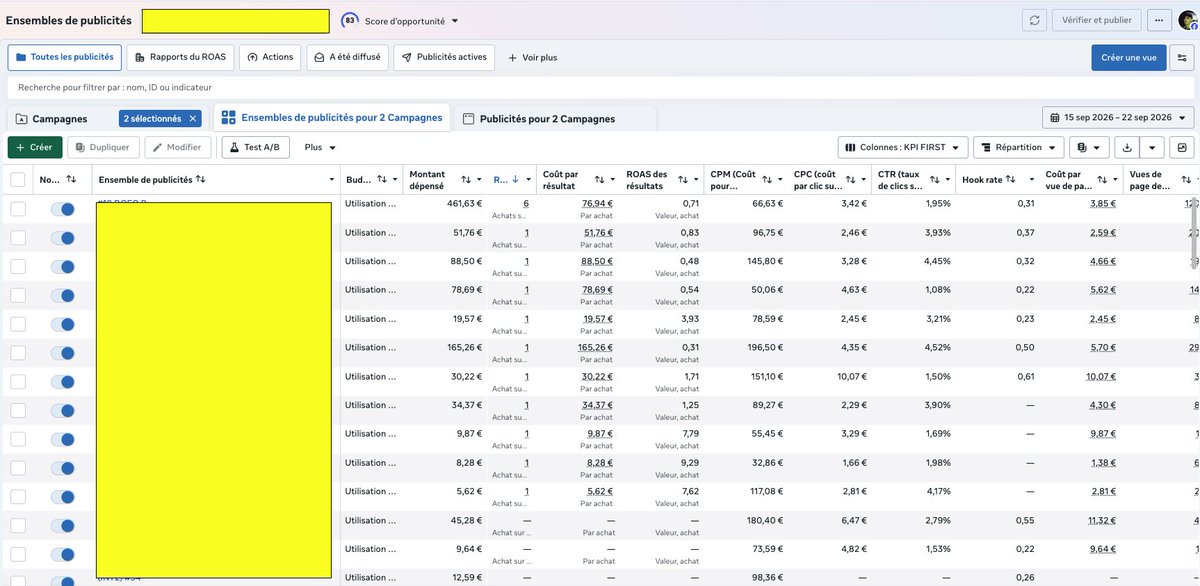
Task: Open the underlined 76,94 € cost per result
Action: pyautogui.click(x=597, y=203)
